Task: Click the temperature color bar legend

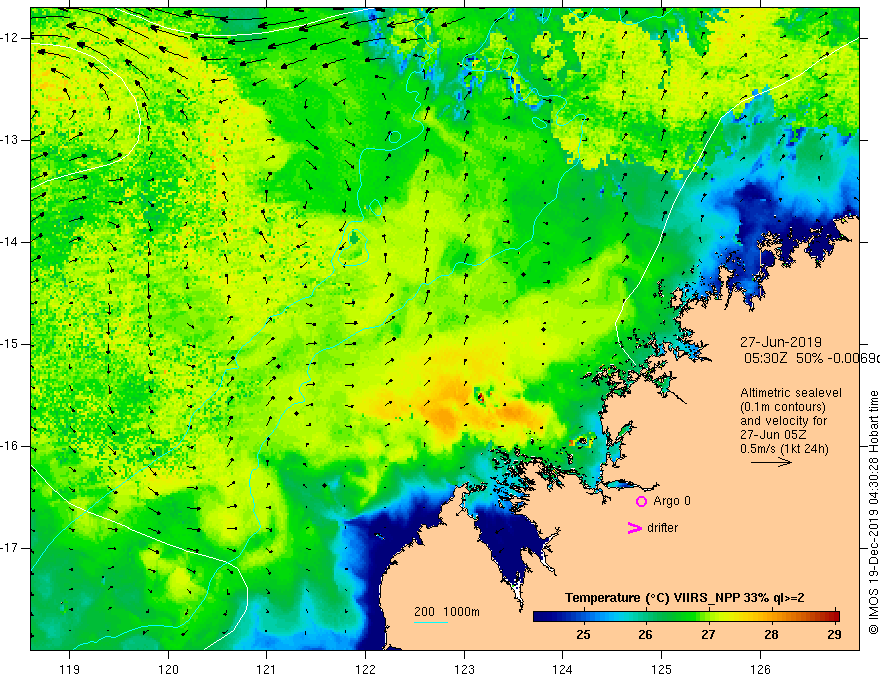Action: point(686,616)
